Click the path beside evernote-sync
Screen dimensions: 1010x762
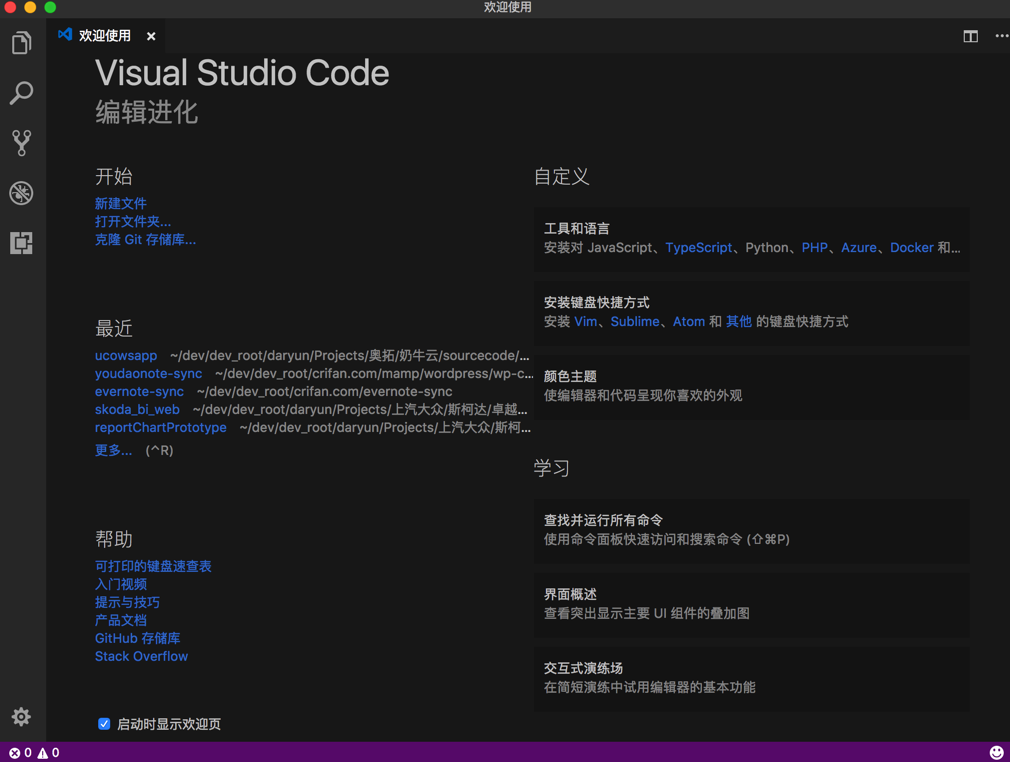click(x=325, y=392)
